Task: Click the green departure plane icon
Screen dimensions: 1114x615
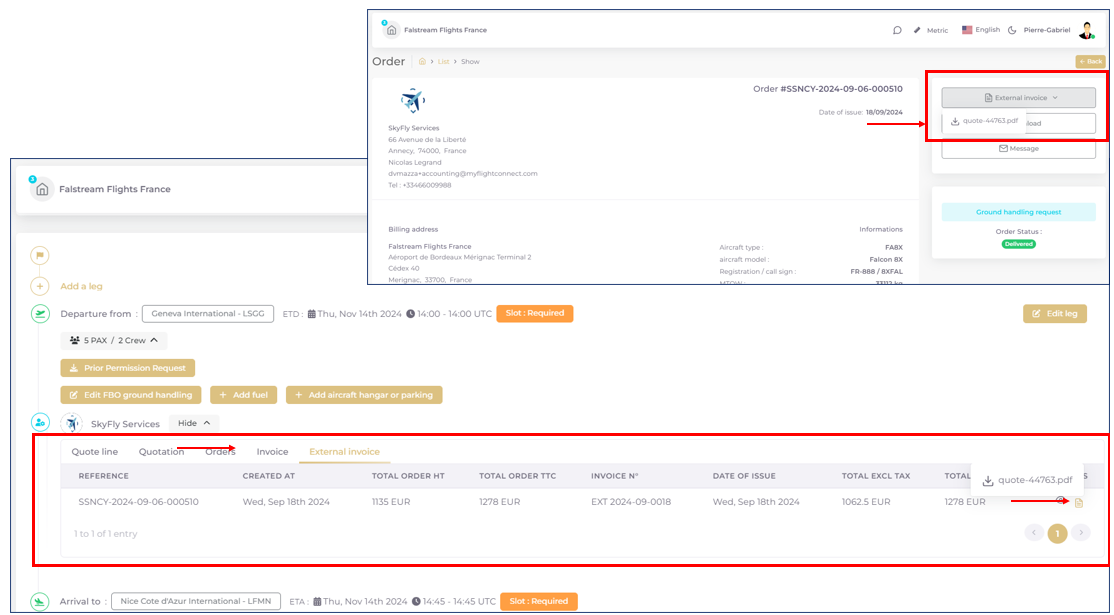Action: point(40,314)
